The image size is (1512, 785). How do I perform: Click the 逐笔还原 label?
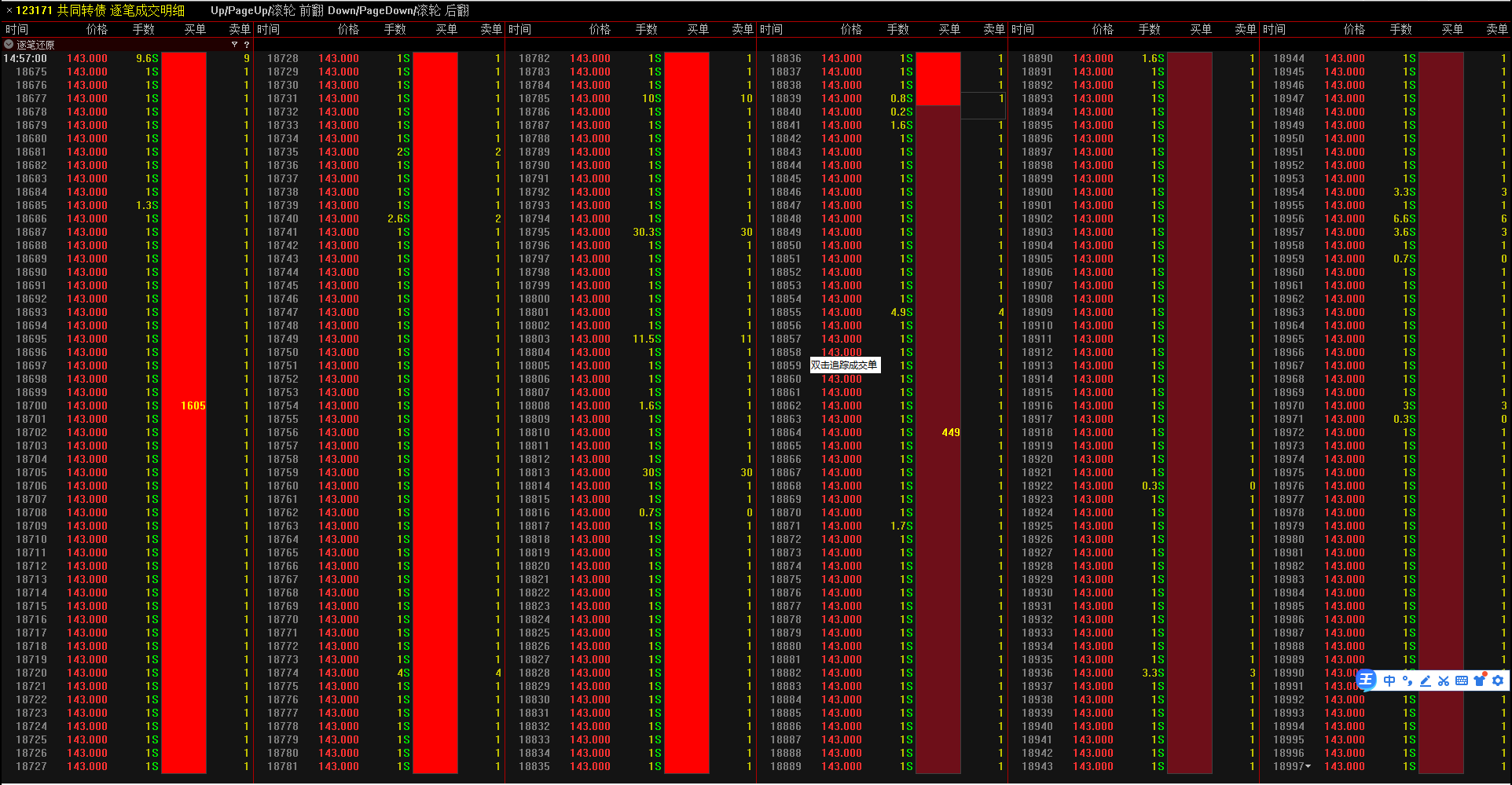point(35,45)
